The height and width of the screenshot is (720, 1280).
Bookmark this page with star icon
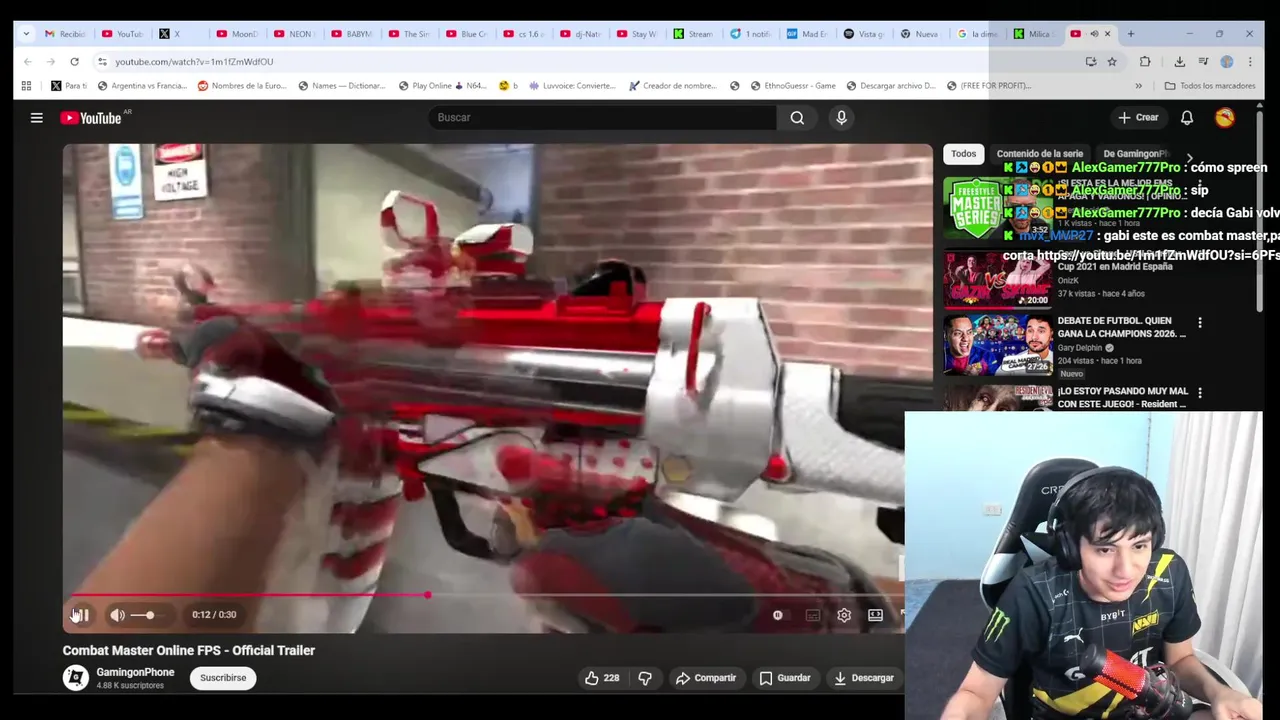(1112, 61)
